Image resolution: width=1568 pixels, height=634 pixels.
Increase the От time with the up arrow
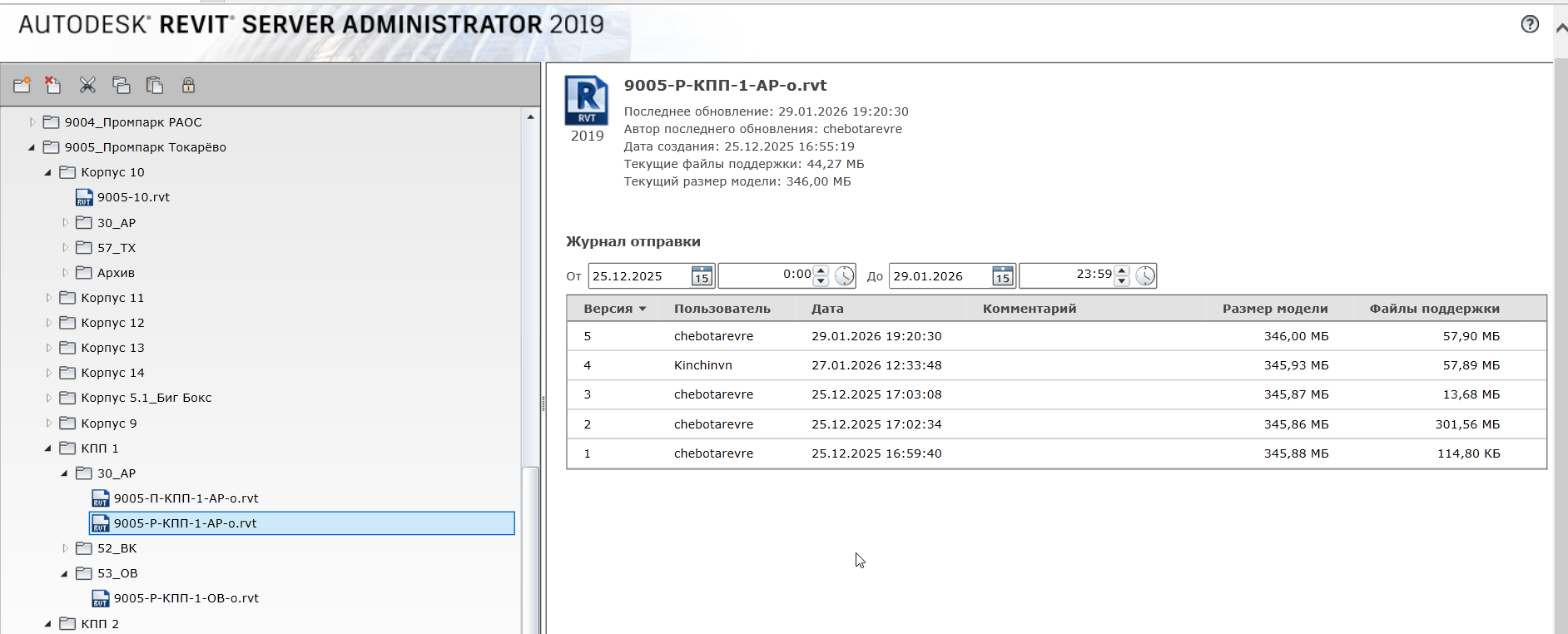pos(821,270)
